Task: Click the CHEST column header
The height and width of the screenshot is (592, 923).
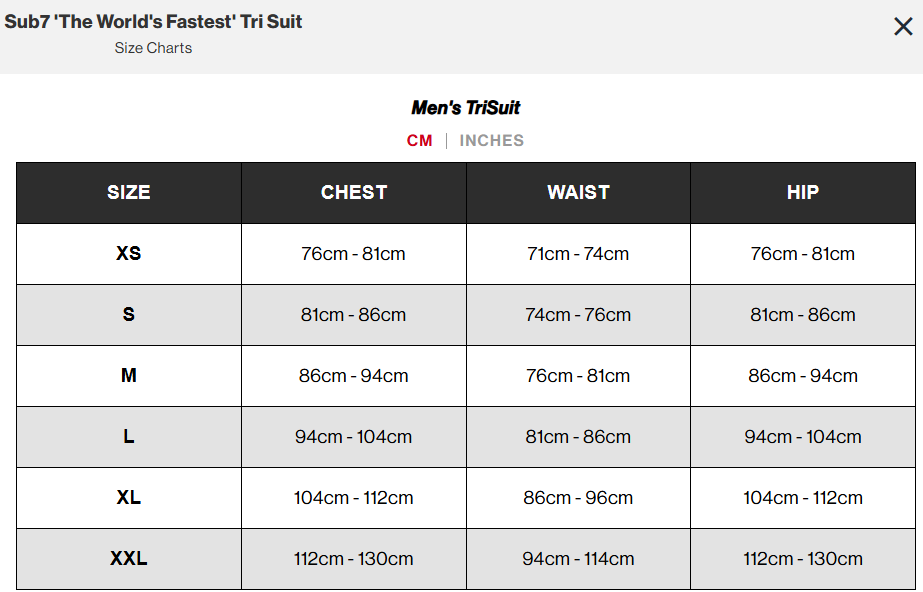Action: click(x=354, y=193)
